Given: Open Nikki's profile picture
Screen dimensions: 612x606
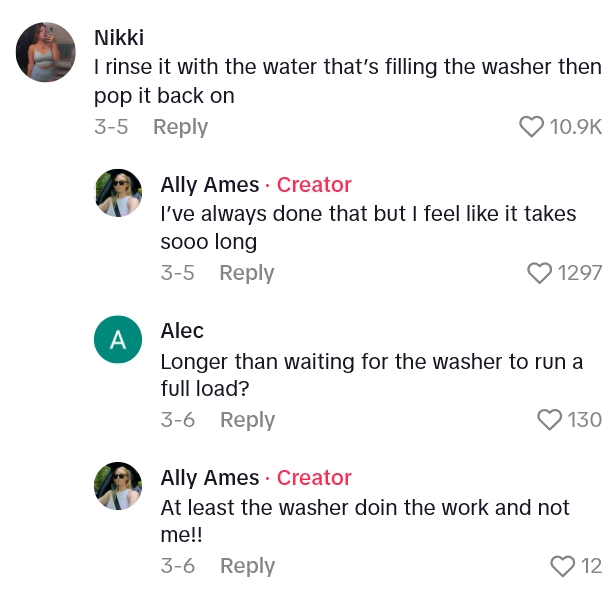Looking at the screenshot, I should point(46,52).
